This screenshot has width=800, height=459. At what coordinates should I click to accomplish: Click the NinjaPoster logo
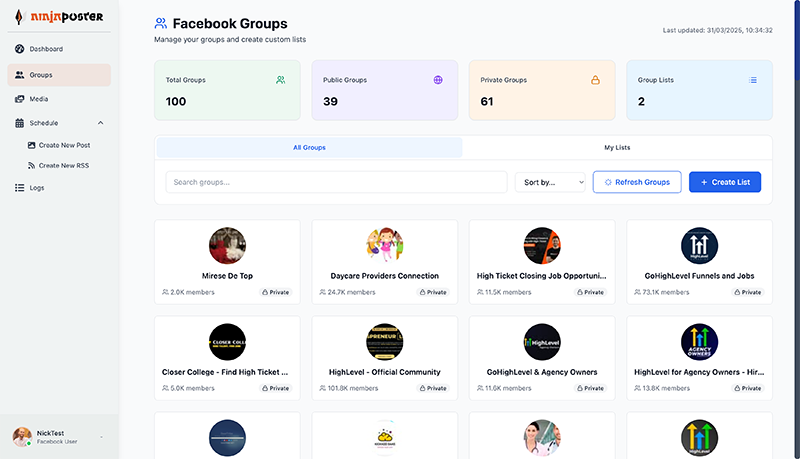point(59,16)
